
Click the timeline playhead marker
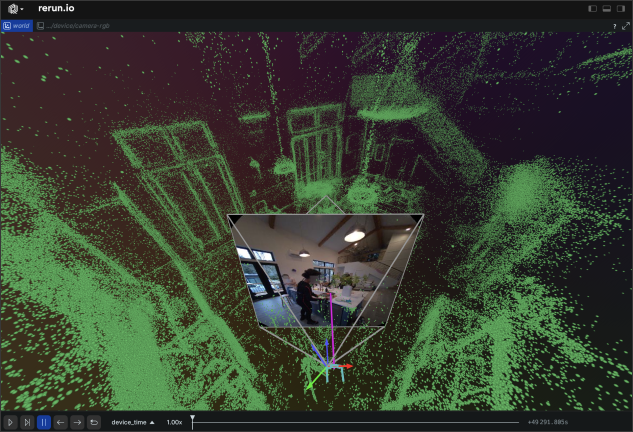(193, 419)
